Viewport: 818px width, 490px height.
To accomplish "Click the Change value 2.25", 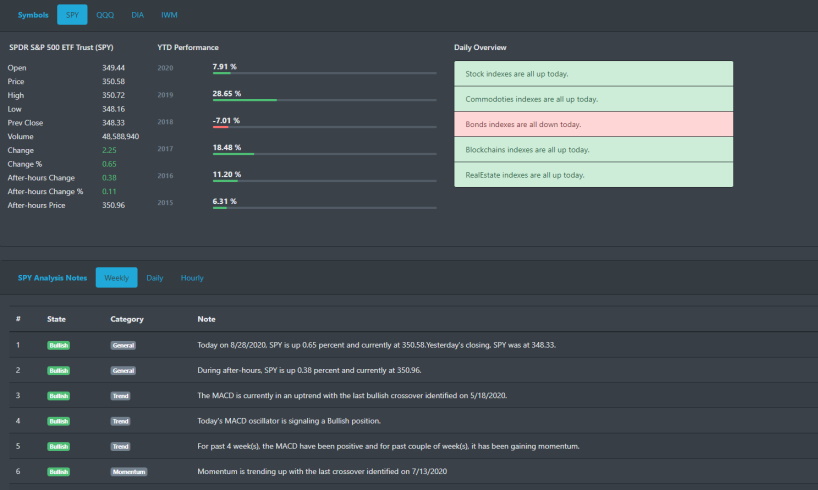I will [x=109, y=150].
